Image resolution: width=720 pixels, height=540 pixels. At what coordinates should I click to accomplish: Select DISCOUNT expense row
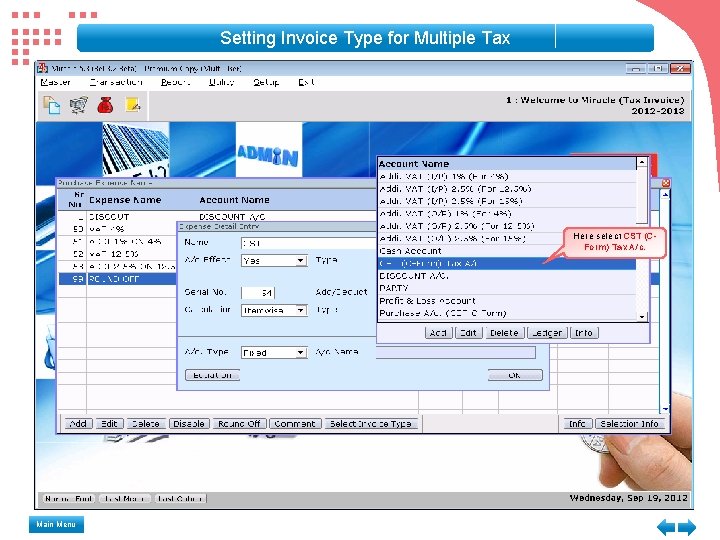(216, 216)
